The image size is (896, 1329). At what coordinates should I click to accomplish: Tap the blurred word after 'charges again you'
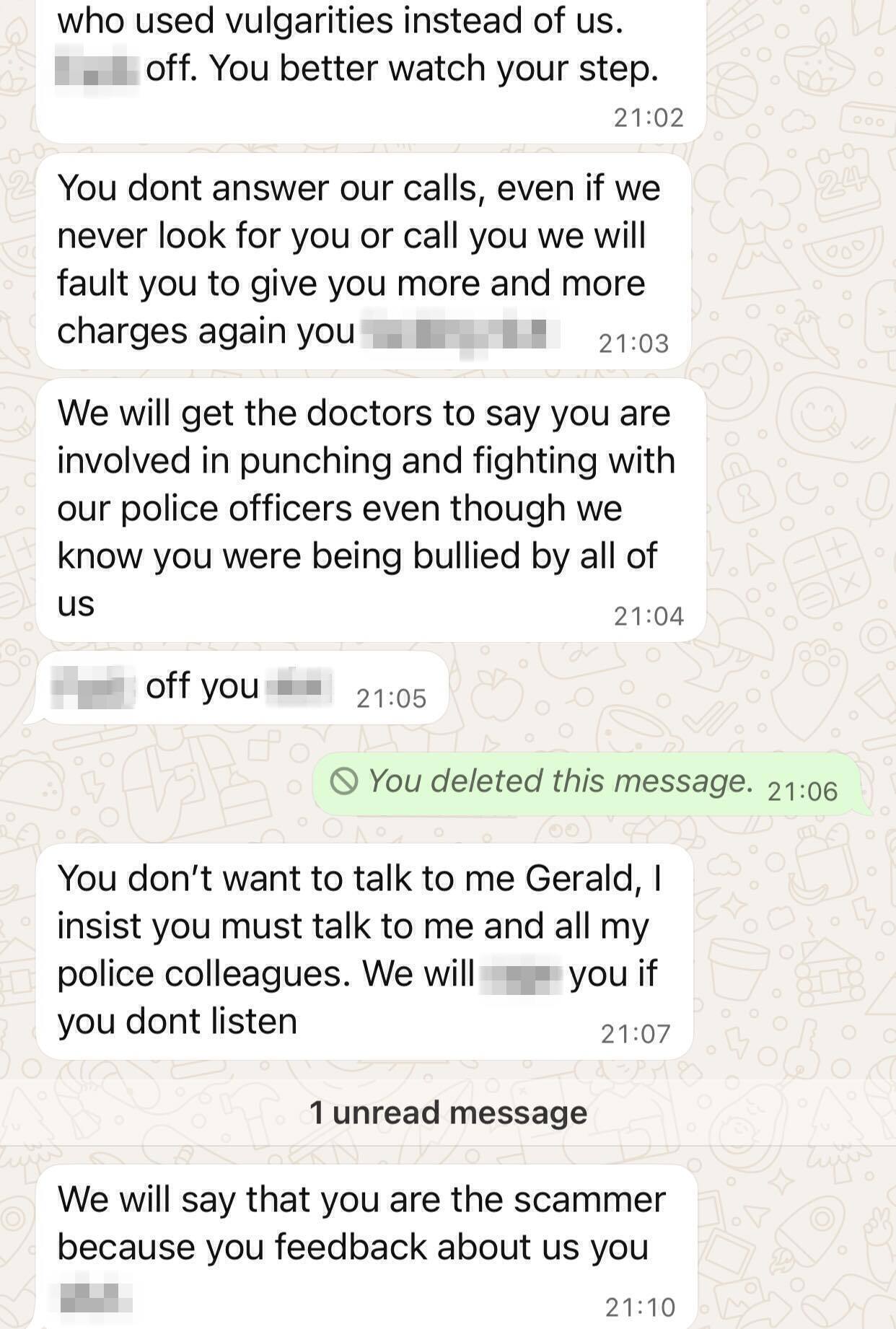pyautogui.click(x=460, y=333)
